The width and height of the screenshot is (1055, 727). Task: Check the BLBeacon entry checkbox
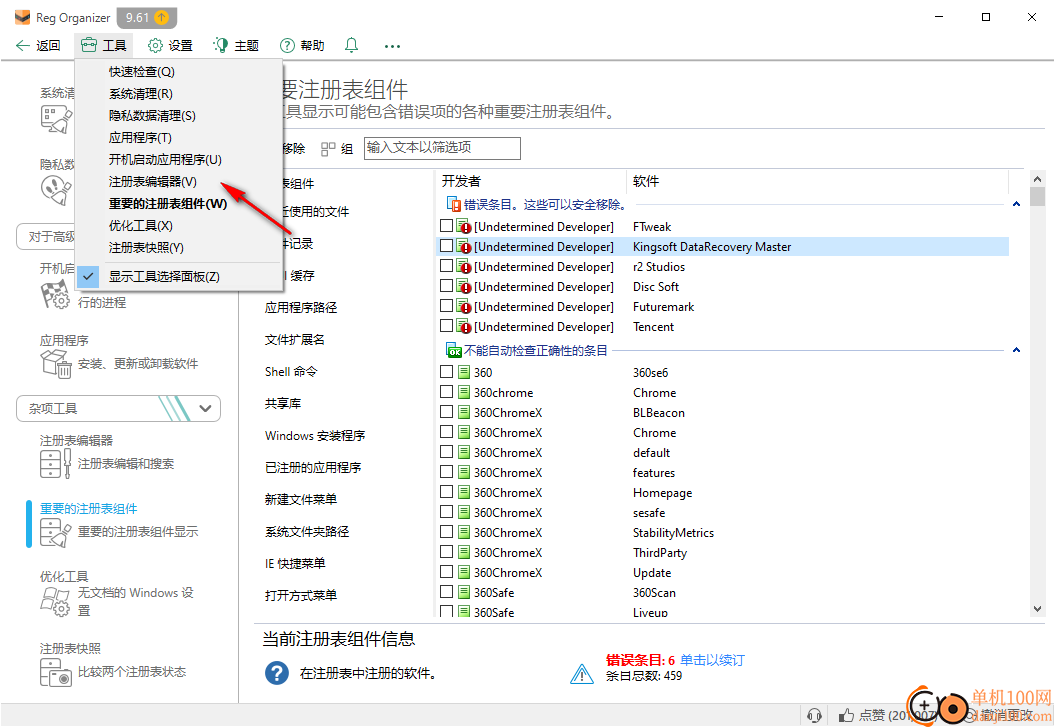(446, 411)
